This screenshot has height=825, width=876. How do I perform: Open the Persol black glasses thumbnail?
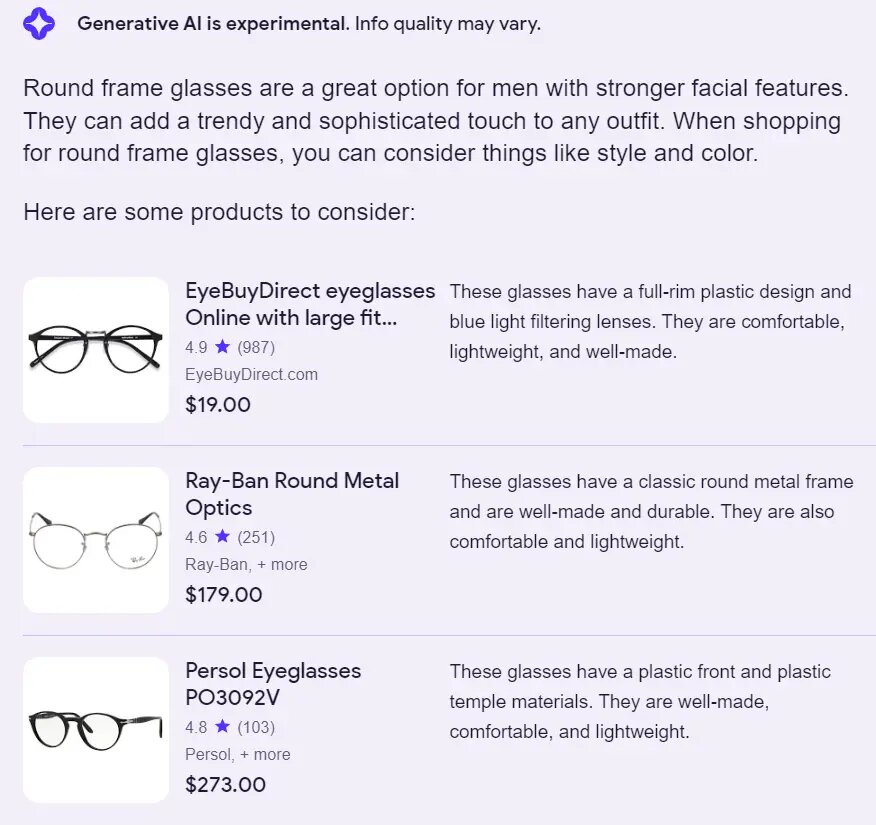pyautogui.click(x=96, y=729)
